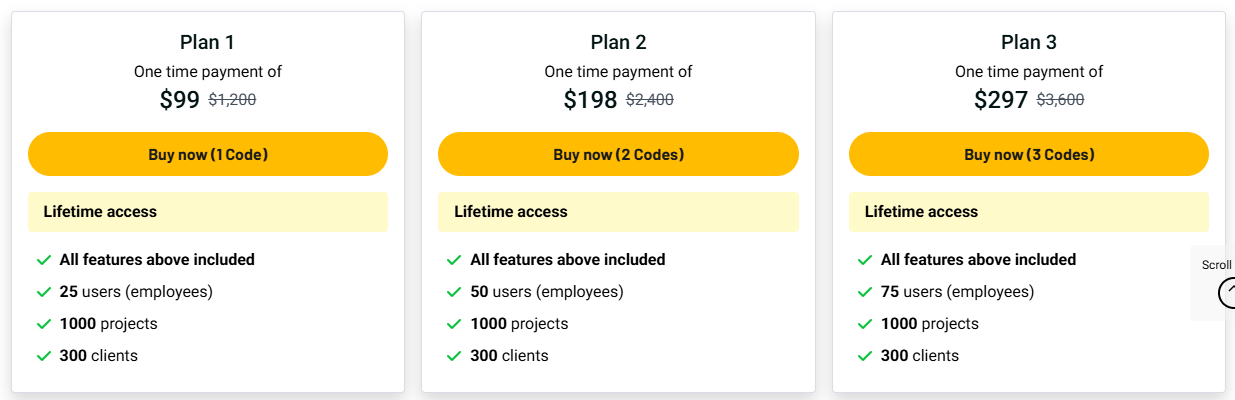The width and height of the screenshot is (1235, 400).
Task: Click checkmark next to Plan 3's 300 clients
Action: 865,356
